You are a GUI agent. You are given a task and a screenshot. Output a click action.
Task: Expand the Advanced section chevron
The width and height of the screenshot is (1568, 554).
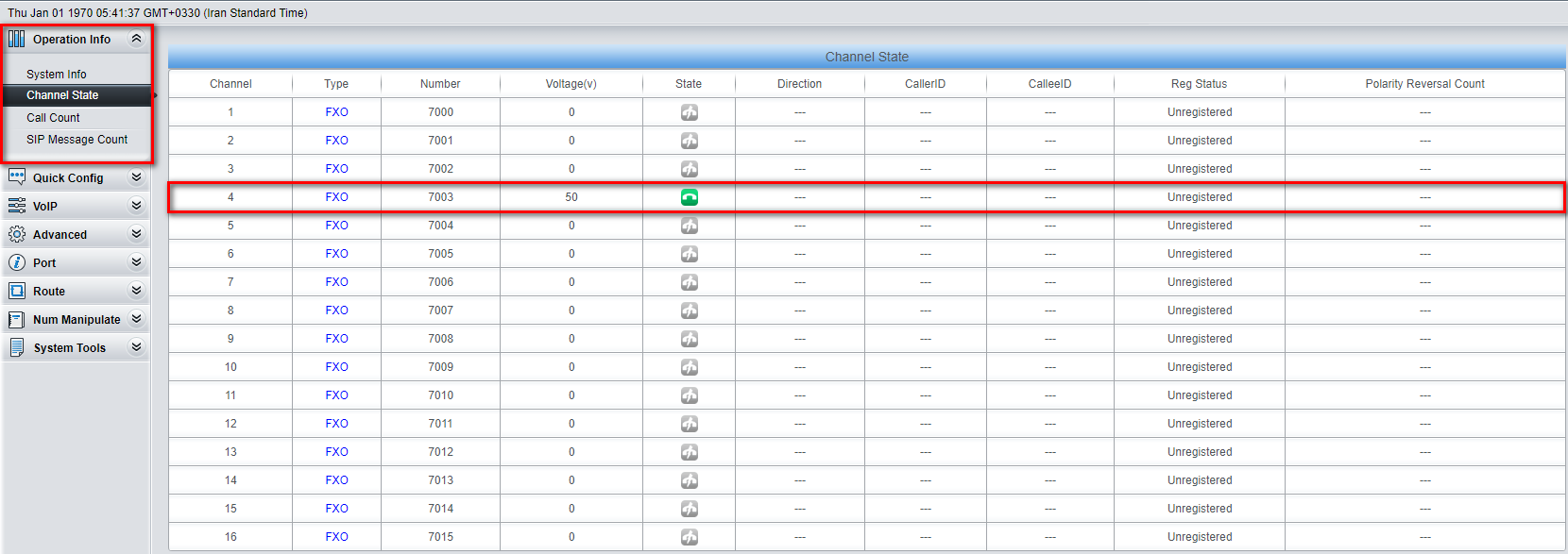pyautogui.click(x=136, y=233)
